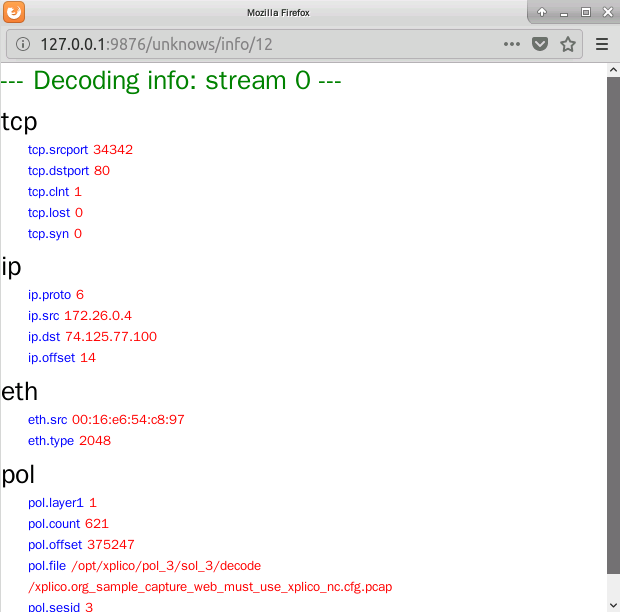Click the 'eth' section heading
This screenshot has width=620, height=612.
(19, 392)
